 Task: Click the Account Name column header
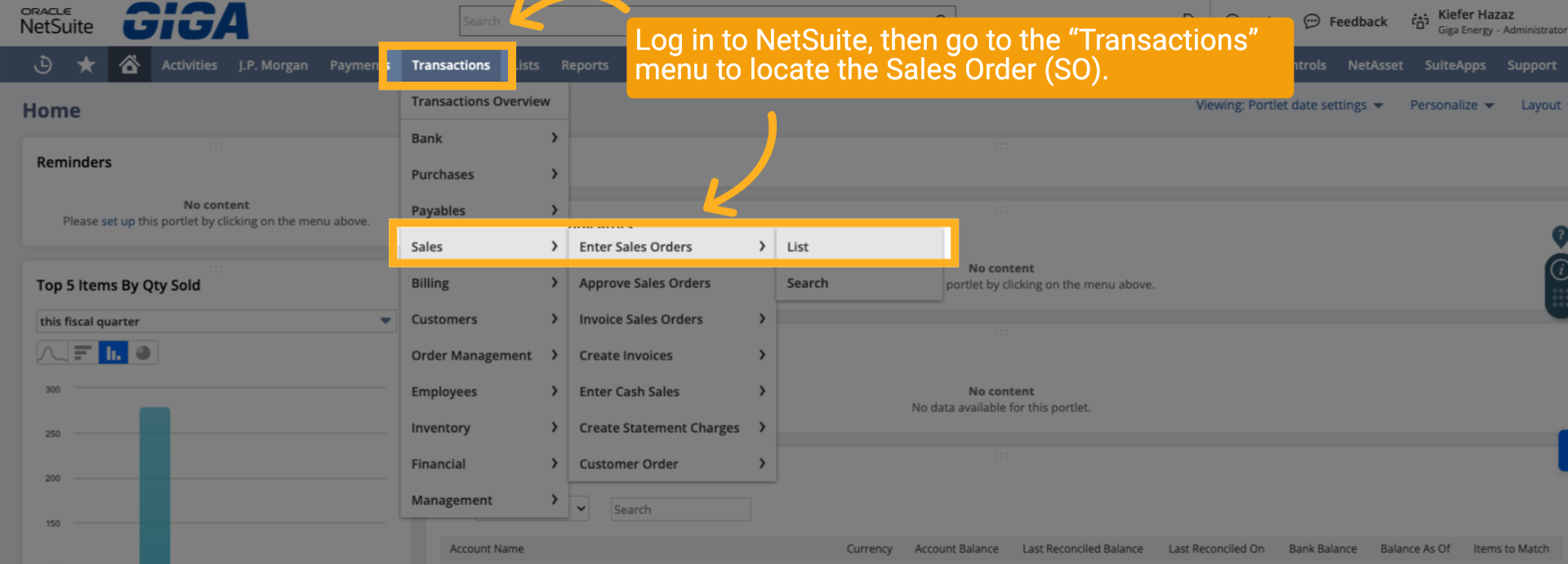click(487, 548)
